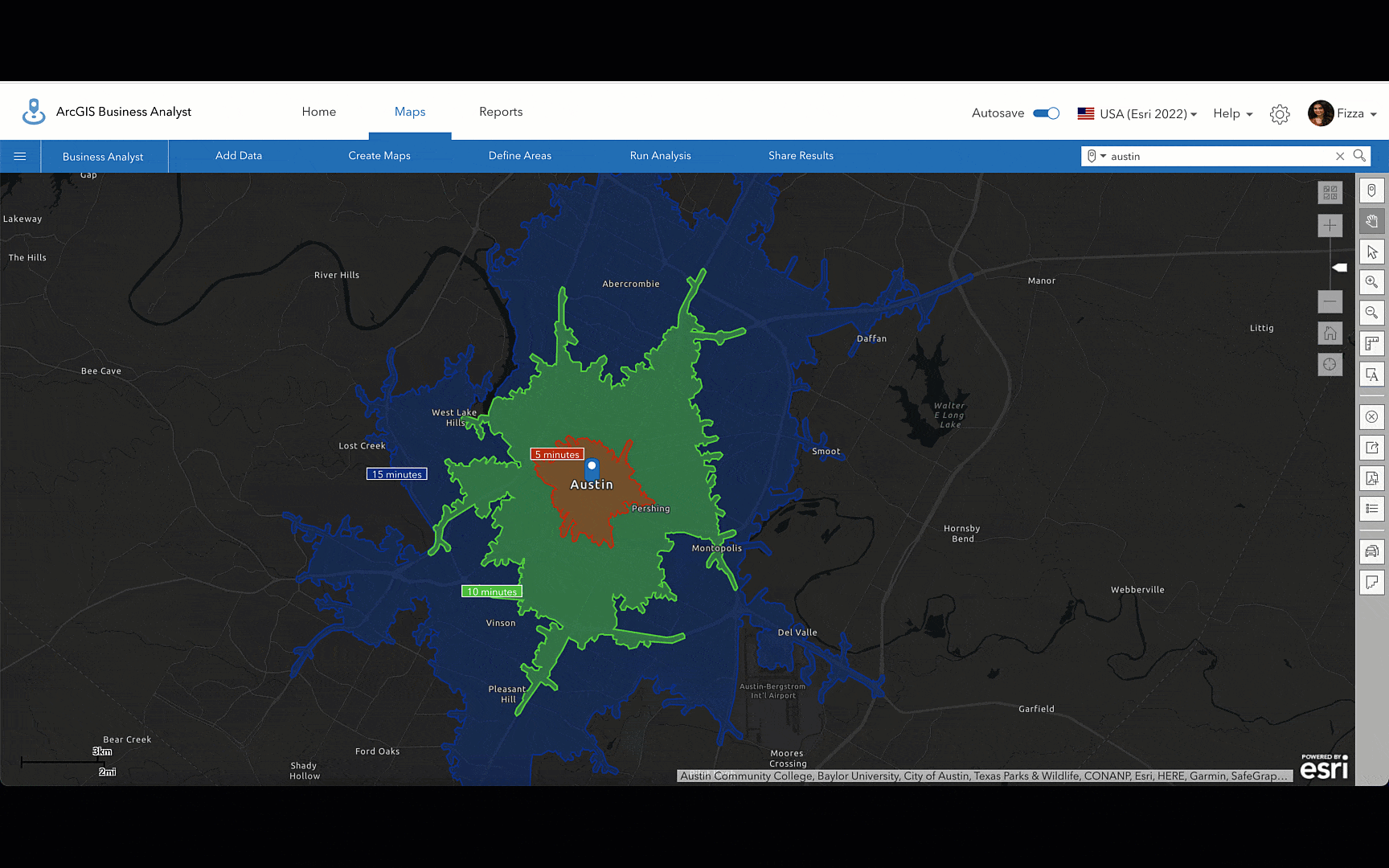
Task: Click the Montopolis map label
Action: click(717, 548)
